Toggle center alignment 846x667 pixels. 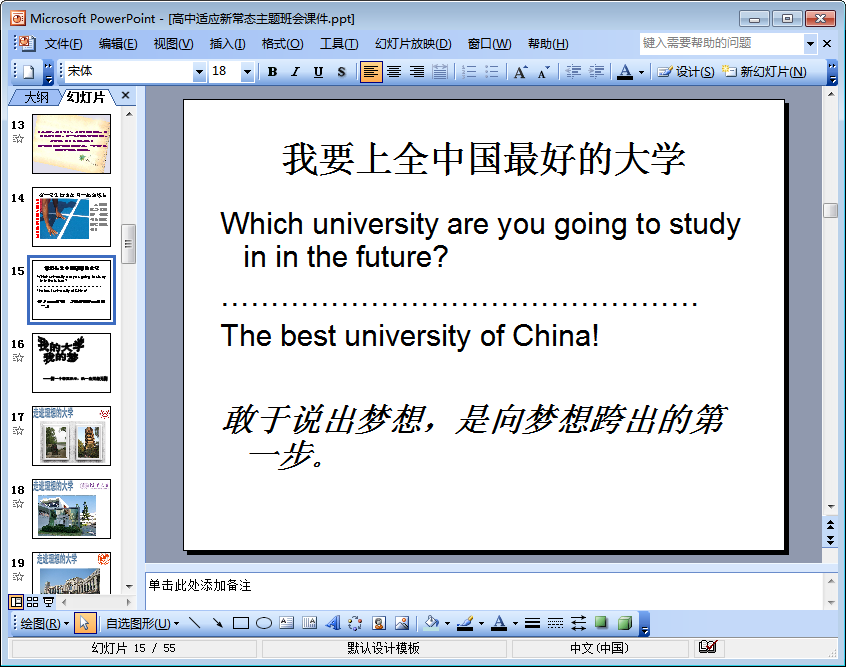pos(394,72)
